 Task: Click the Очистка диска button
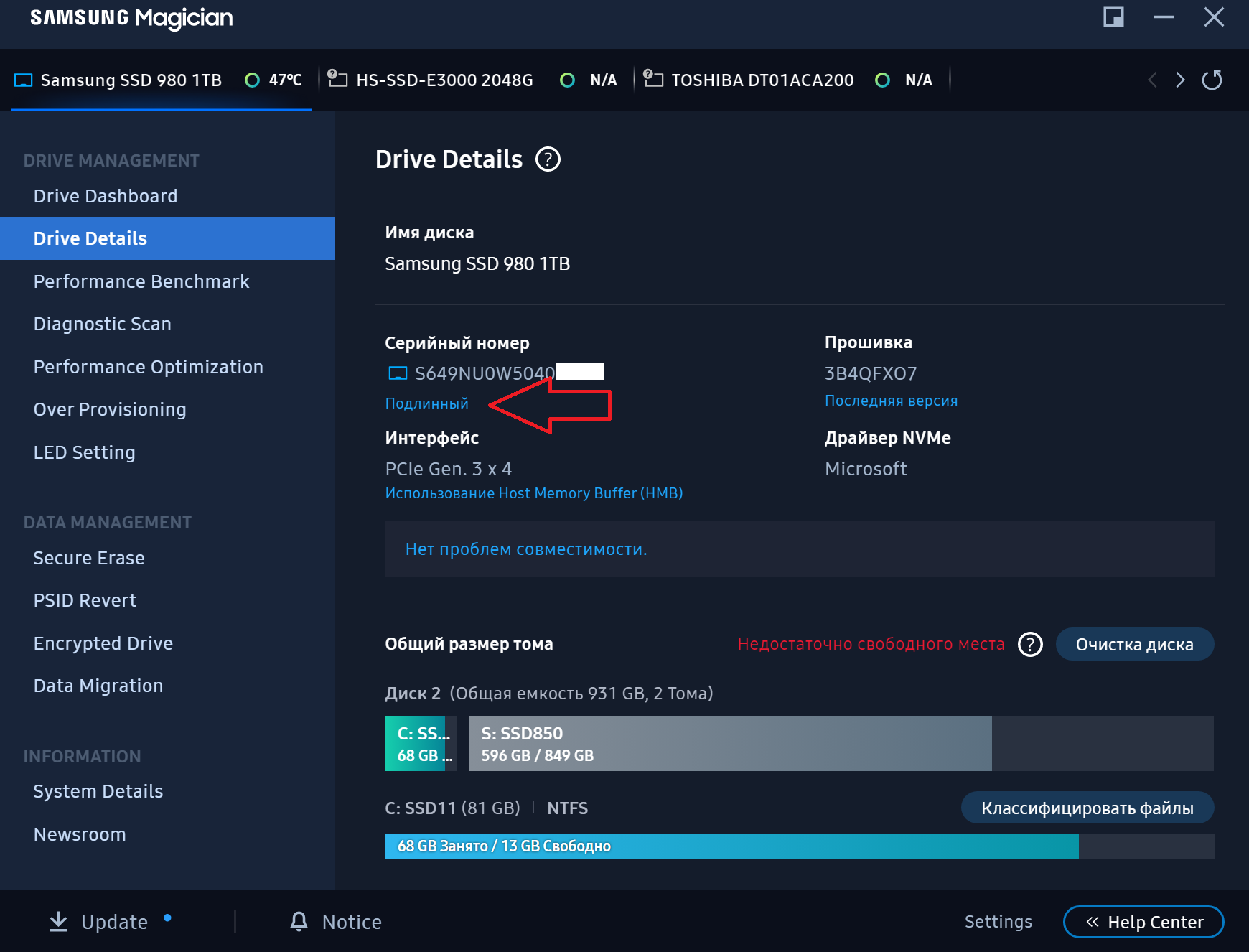[x=1135, y=645]
